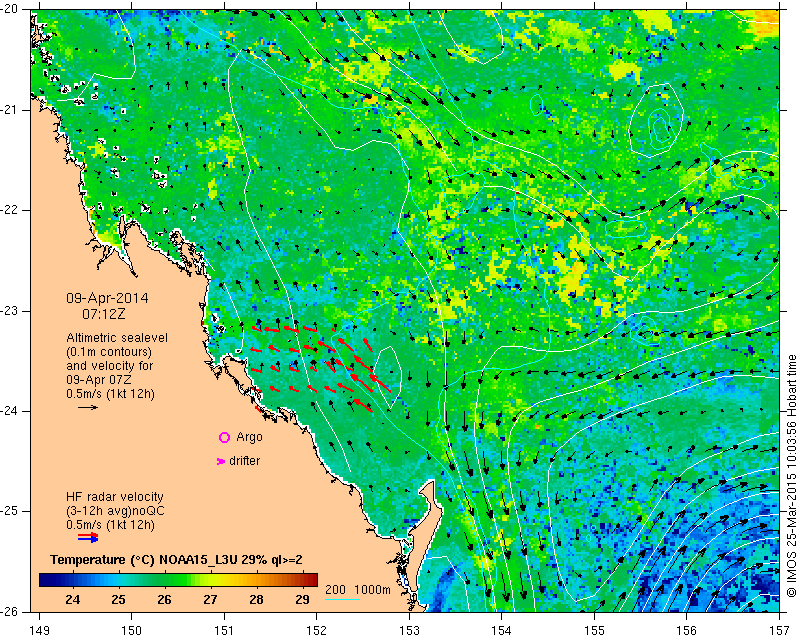Click the colorbar tick label 25
800x640 pixels.
click(x=118, y=600)
